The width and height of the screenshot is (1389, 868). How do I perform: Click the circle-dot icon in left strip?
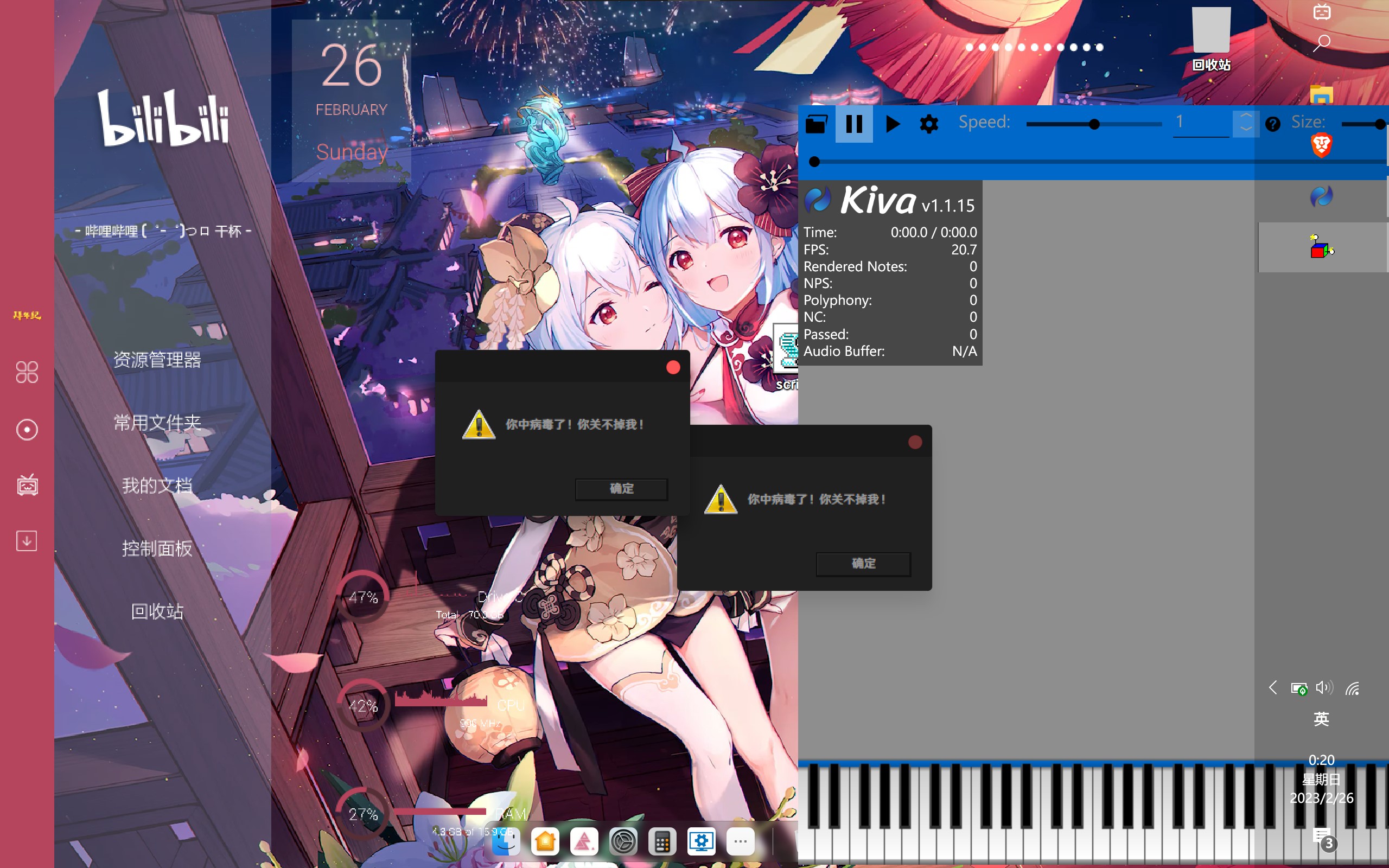click(x=27, y=430)
